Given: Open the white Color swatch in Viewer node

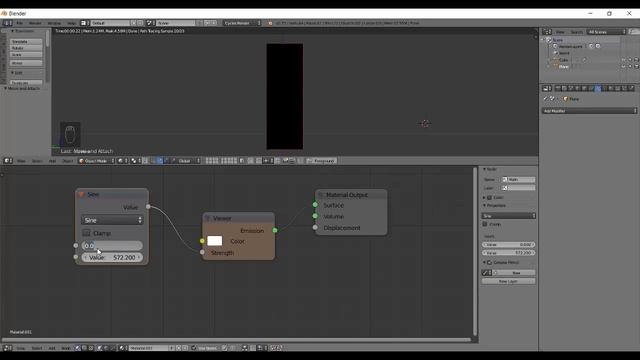Looking at the screenshot, I should 215,241.
